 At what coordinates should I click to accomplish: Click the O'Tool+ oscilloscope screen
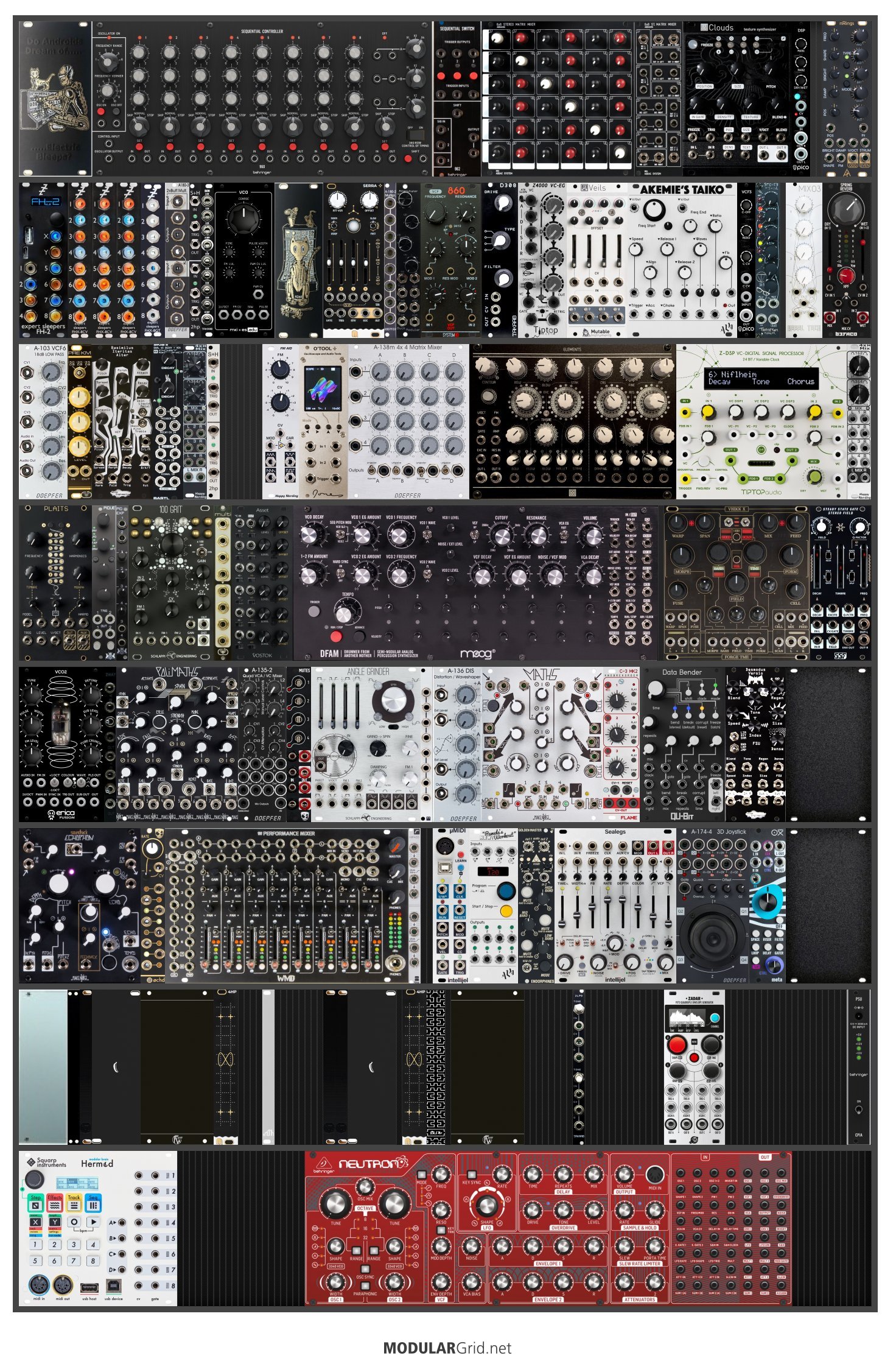pyautogui.click(x=322, y=387)
